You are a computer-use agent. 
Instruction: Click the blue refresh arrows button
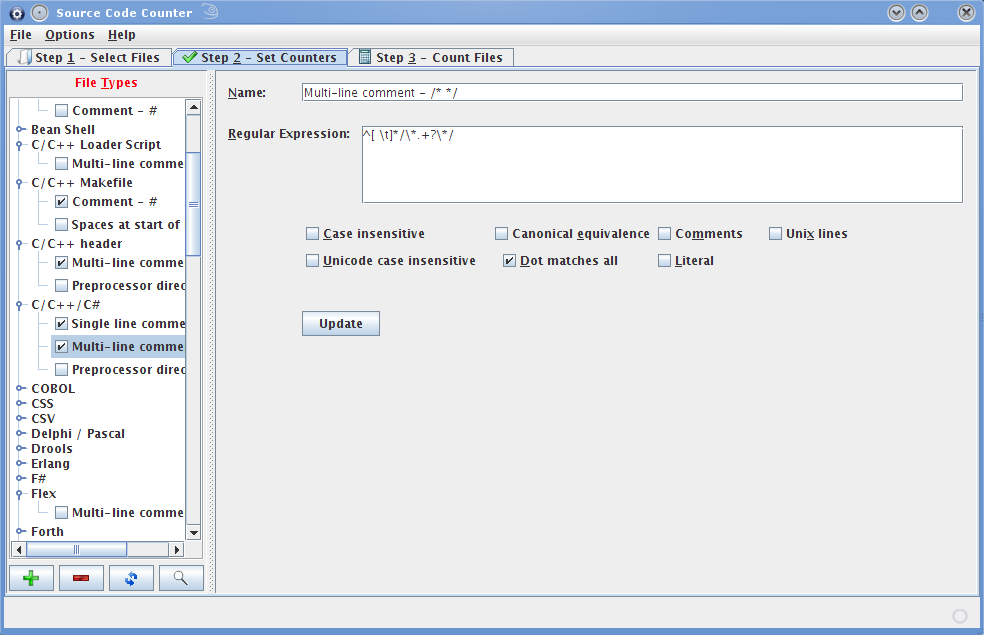tap(131, 578)
